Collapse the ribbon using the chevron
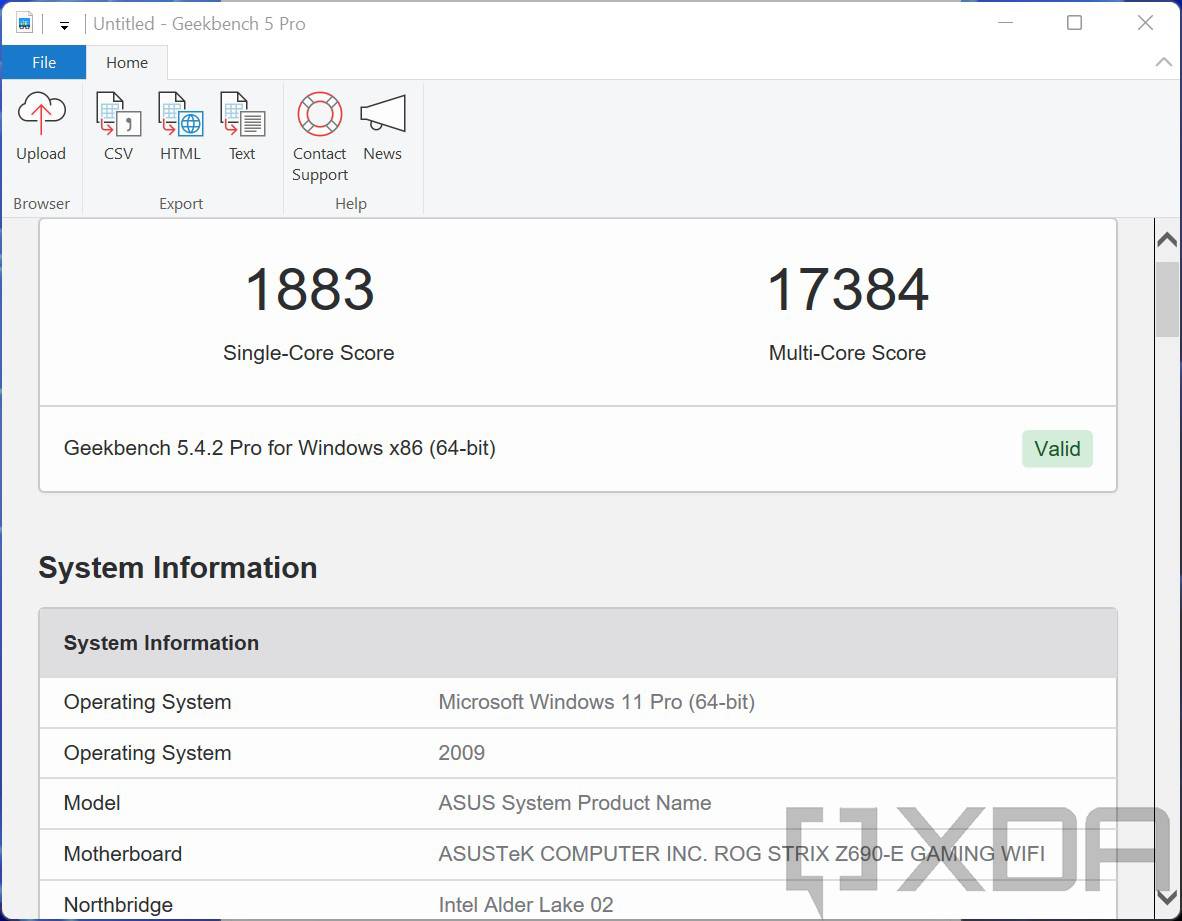 click(x=1163, y=61)
